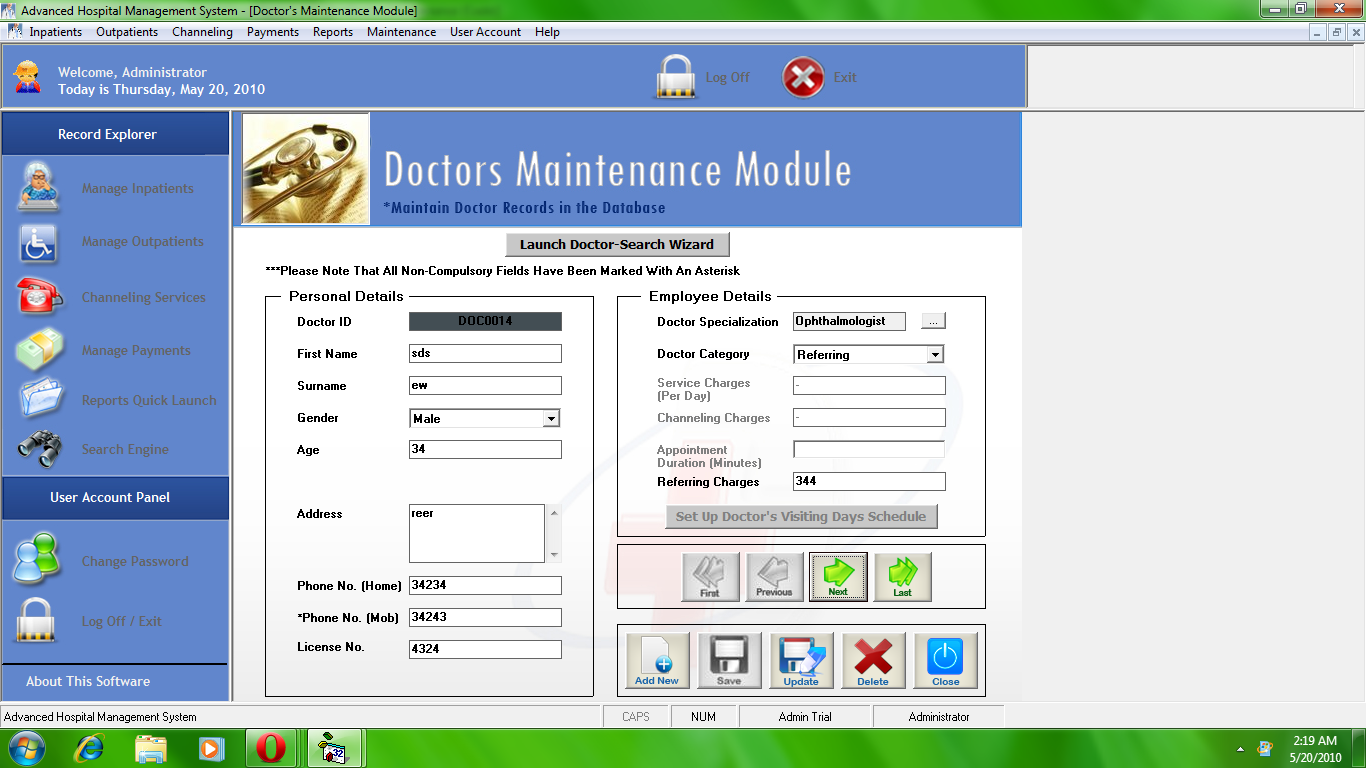Click the Phone No. (Home) field
This screenshot has width=1366, height=768.
[x=485, y=586]
